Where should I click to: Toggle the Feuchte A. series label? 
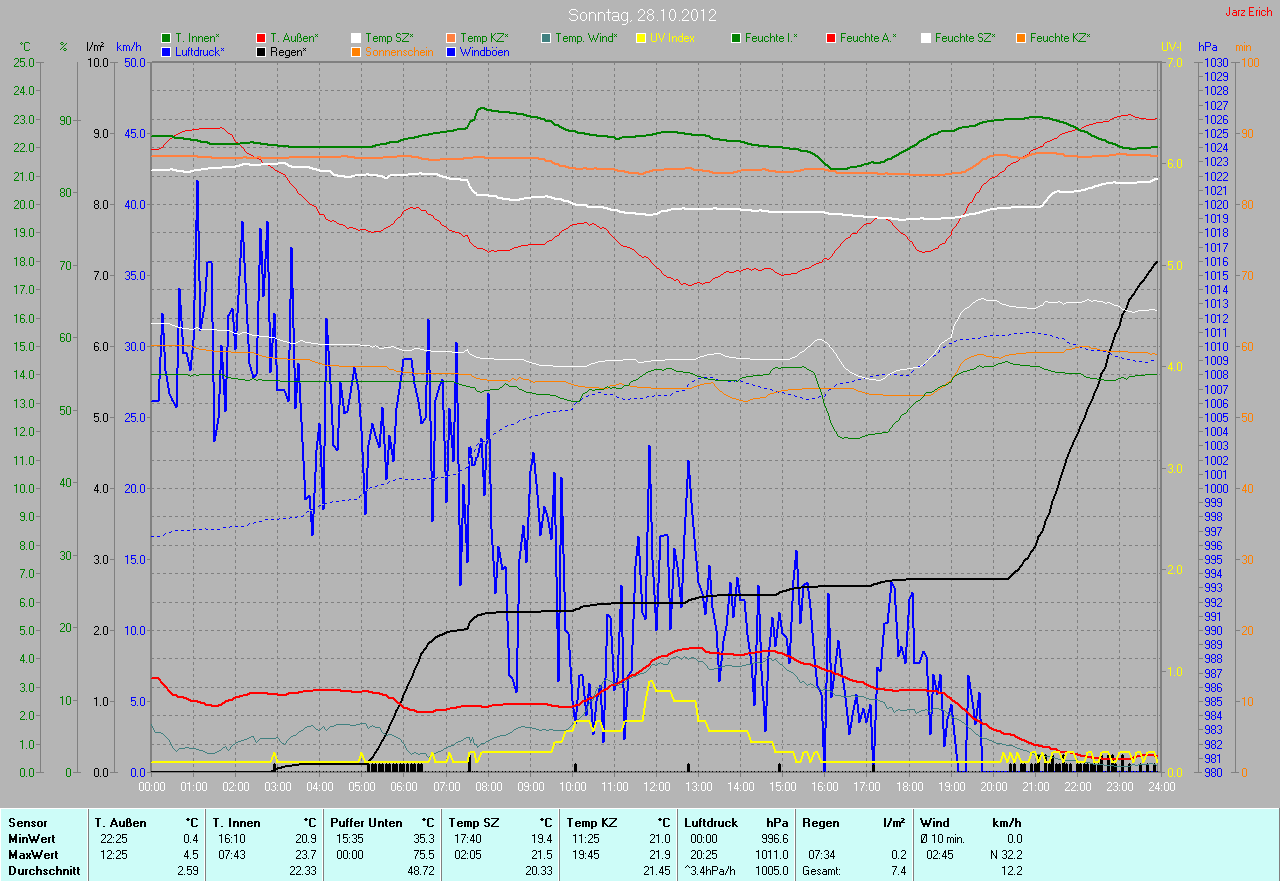tap(867, 38)
